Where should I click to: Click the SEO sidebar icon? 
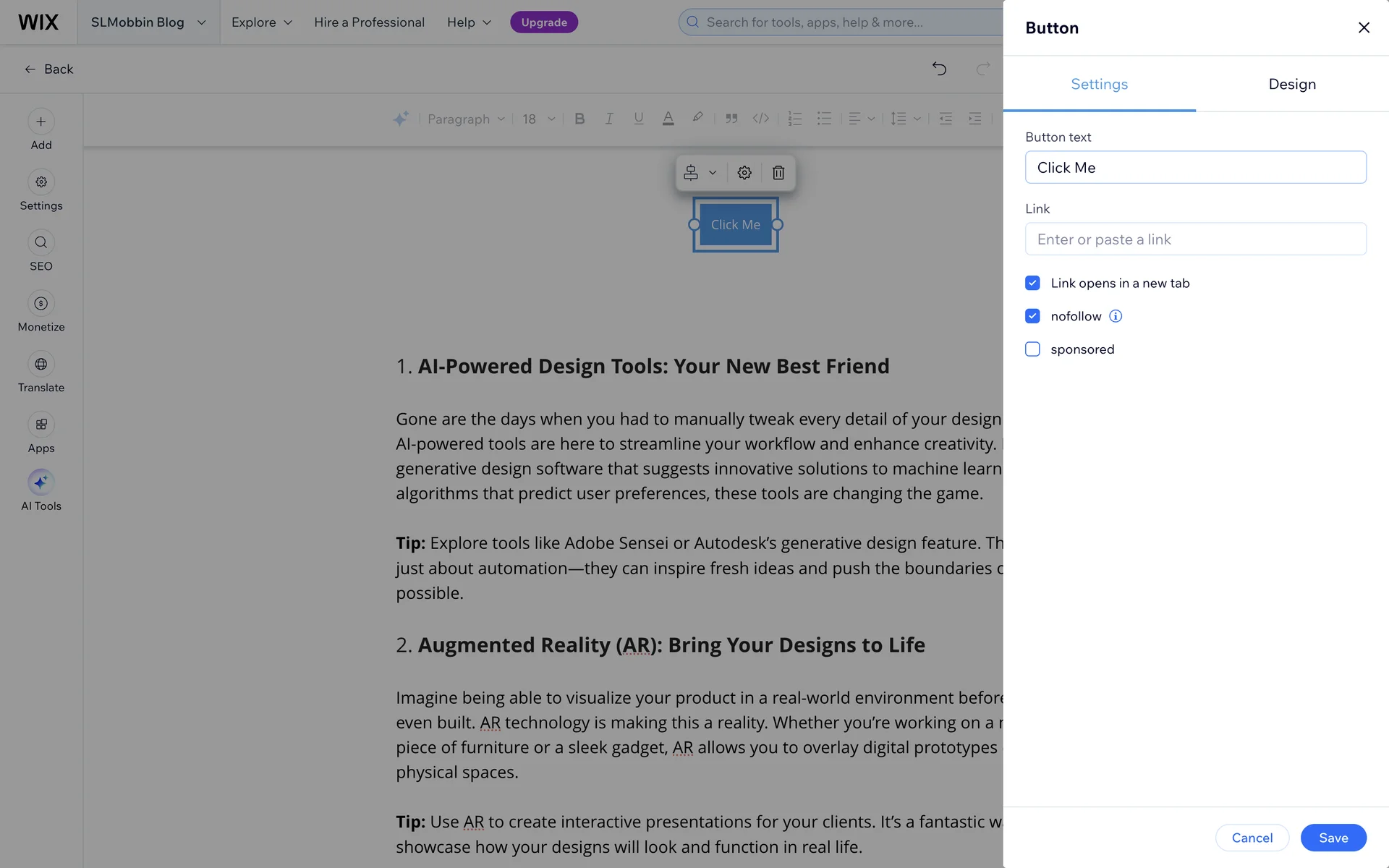pos(41,243)
